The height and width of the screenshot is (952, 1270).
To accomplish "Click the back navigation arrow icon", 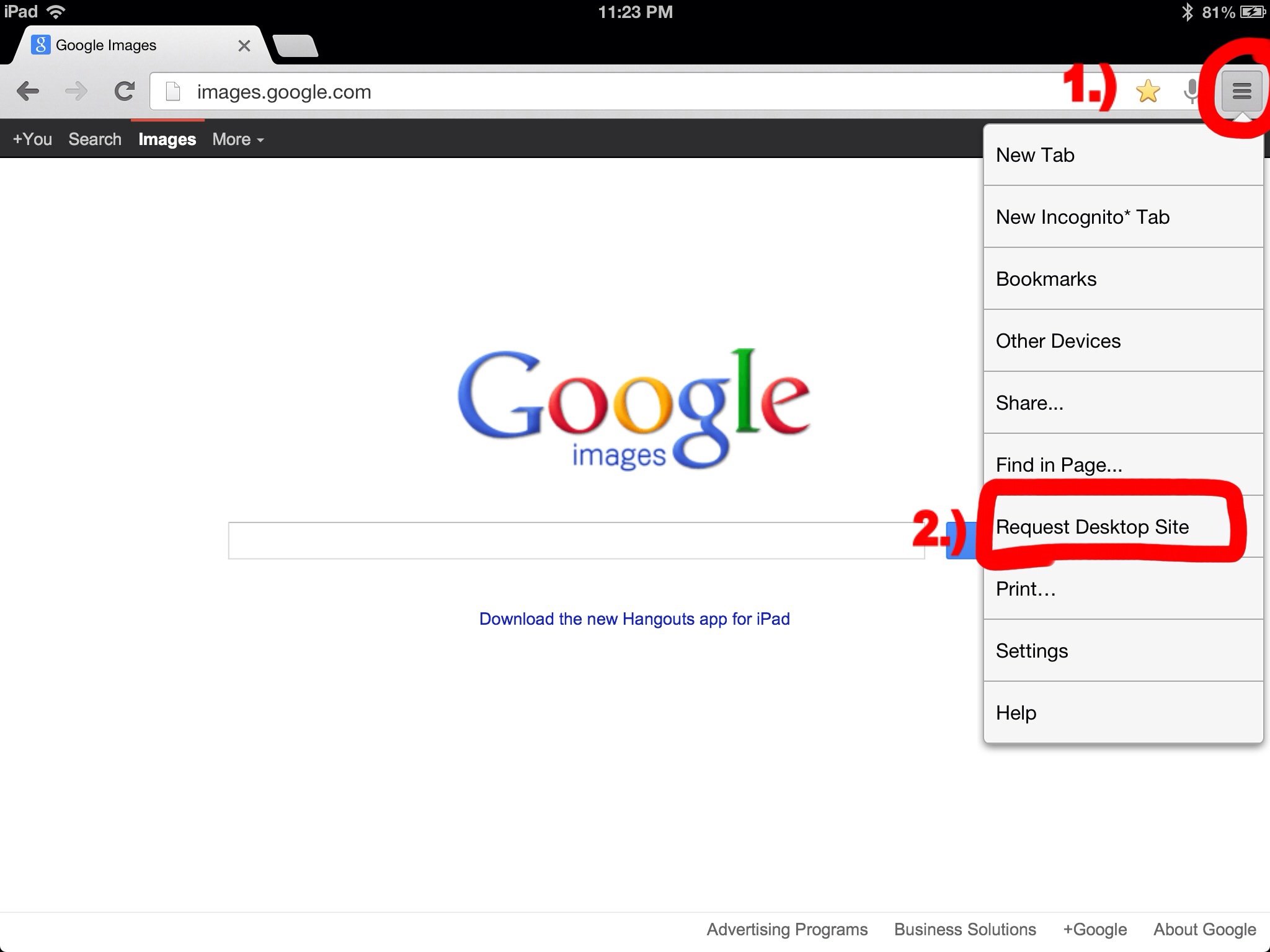I will coord(27,91).
